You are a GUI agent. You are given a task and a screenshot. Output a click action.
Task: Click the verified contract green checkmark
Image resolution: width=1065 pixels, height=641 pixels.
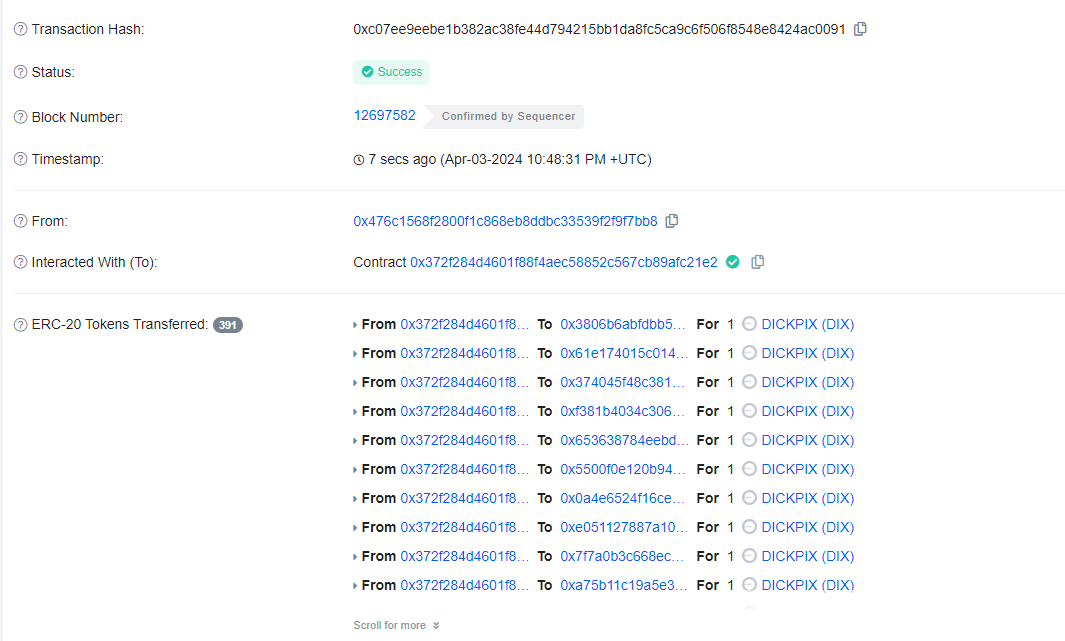(x=732, y=262)
